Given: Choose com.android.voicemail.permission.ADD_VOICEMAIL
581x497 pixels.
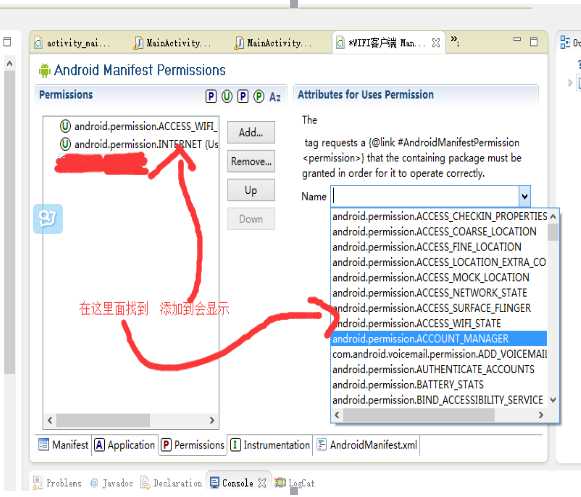Looking at the screenshot, I should click(439, 354).
